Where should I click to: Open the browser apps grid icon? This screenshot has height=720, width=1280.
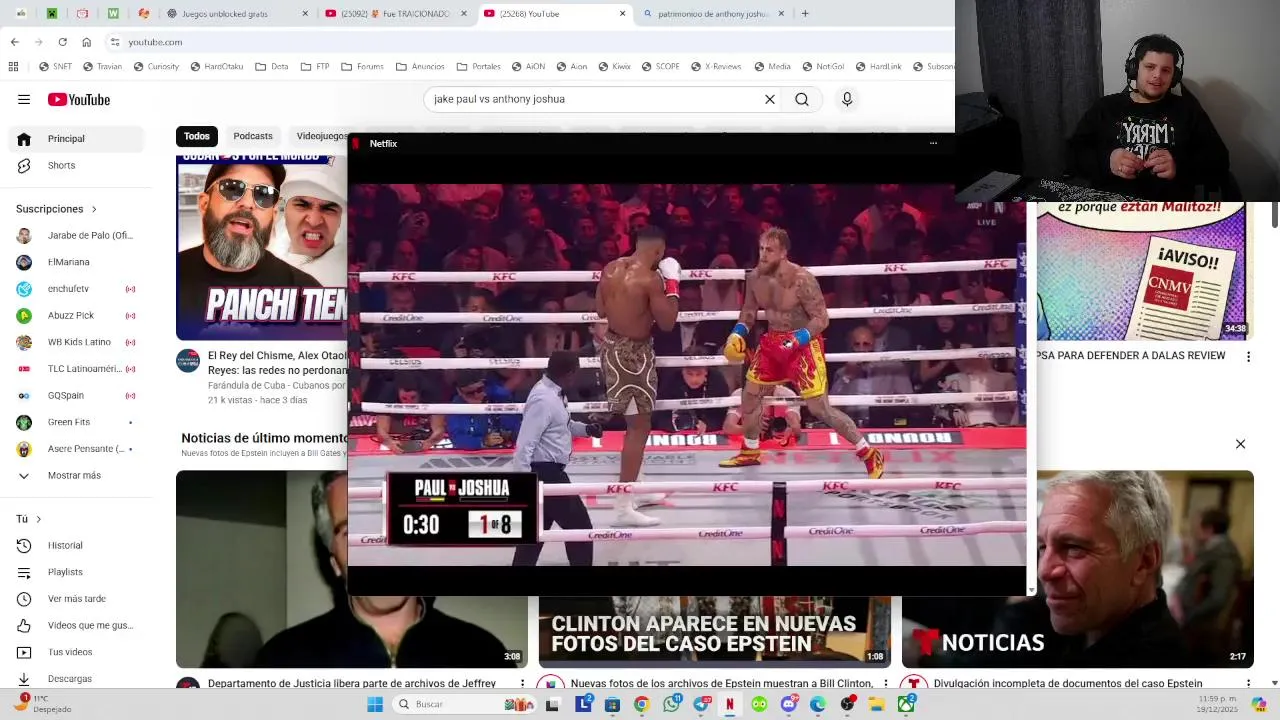[x=13, y=67]
